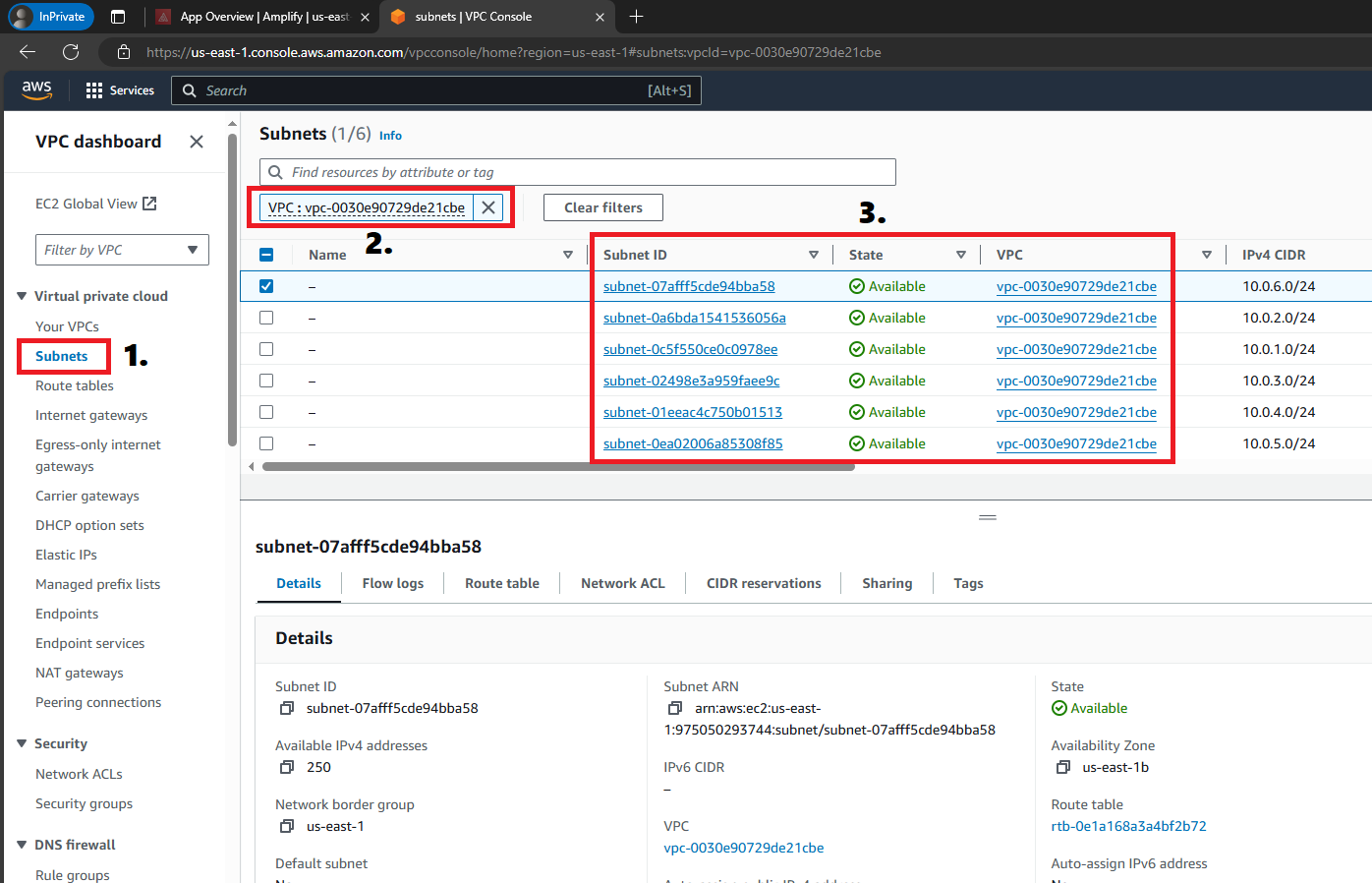Image resolution: width=1372 pixels, height=883 pixels.
Task: Click the browser address bar URL
Action: point(513,52)
